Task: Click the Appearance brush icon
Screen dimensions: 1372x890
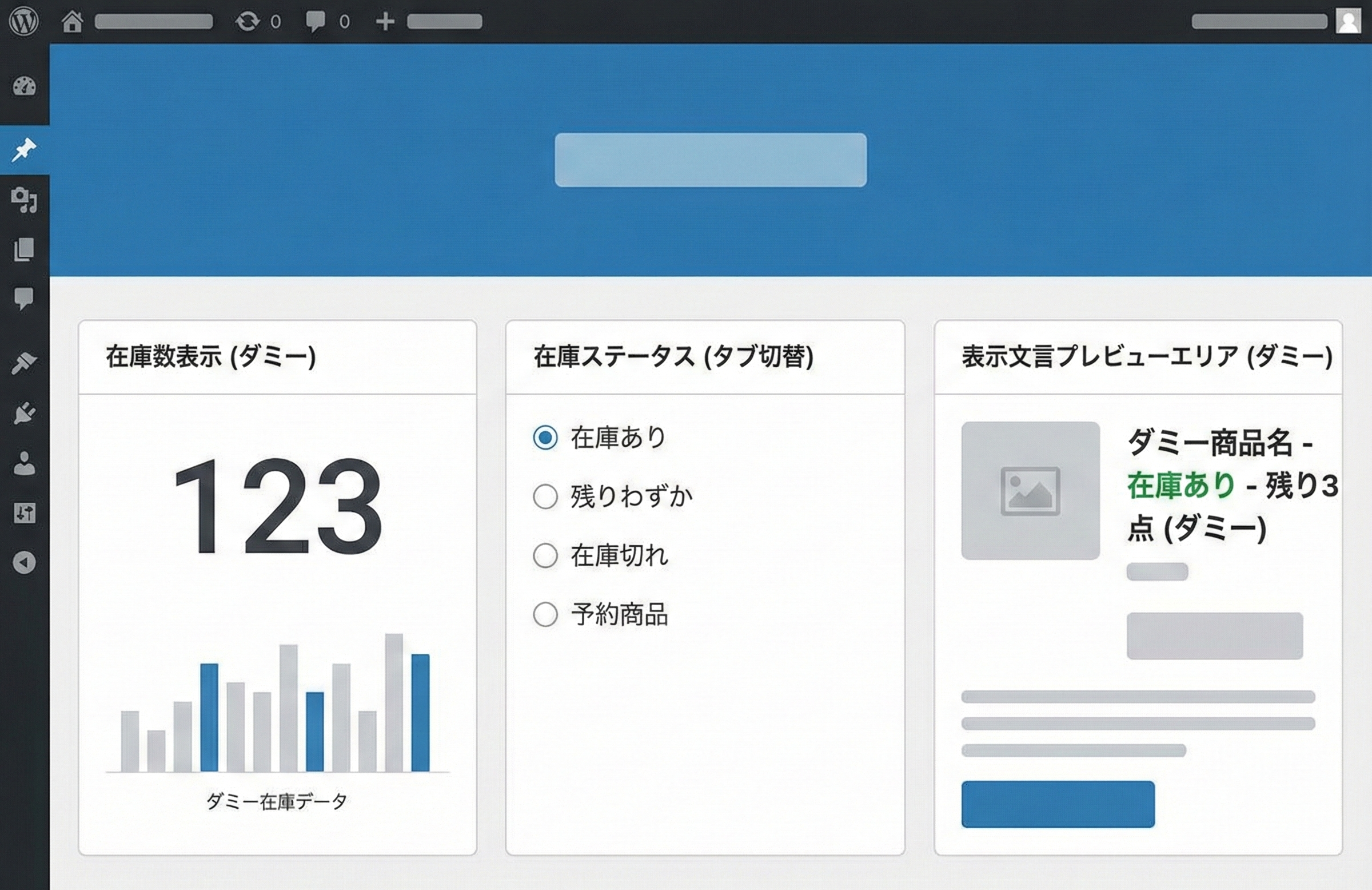Action: 23,360
